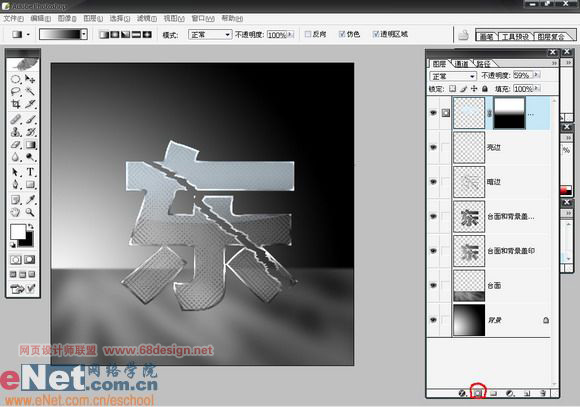Hide the 背景 layer using eye icon
This screenshot has width=580, height=407.
pos(433,320)
